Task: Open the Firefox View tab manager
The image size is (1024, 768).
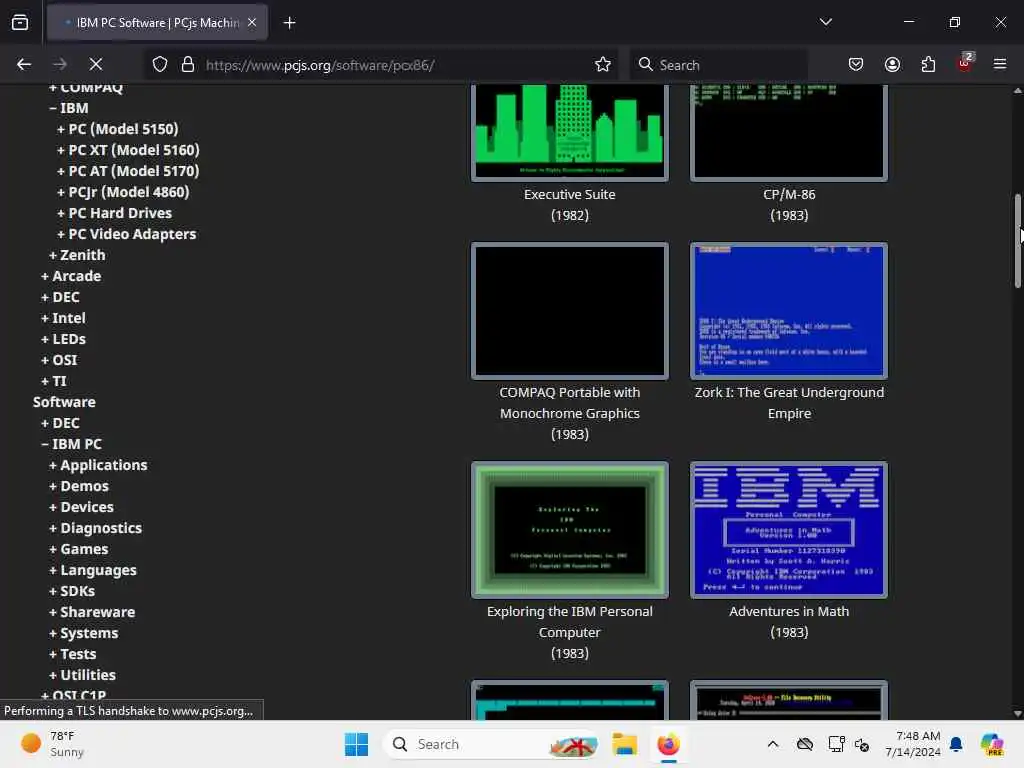Action: pyautogui.click(x=20, y=22)
